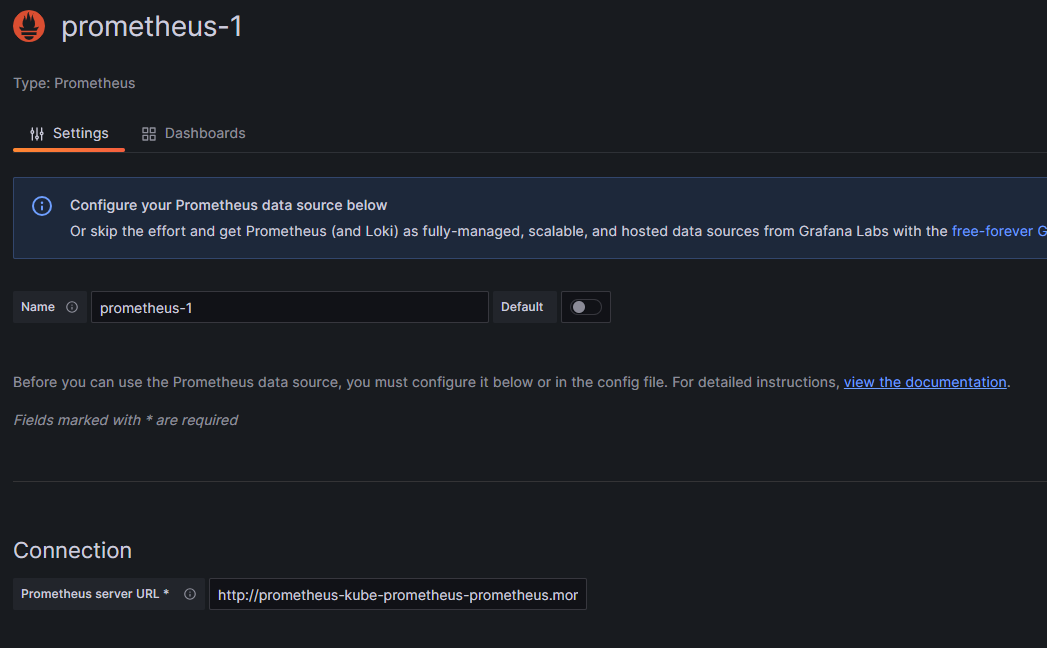Toggle the Default data source switch
The height and width of the screenshot is (648, 1047).
point(586,307)
